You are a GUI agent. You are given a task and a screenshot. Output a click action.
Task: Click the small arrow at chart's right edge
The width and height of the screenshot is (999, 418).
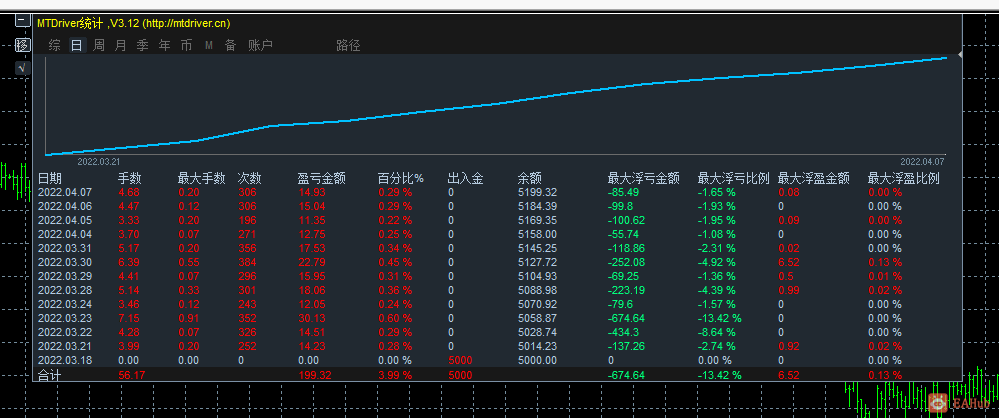(x=960, y=55)
